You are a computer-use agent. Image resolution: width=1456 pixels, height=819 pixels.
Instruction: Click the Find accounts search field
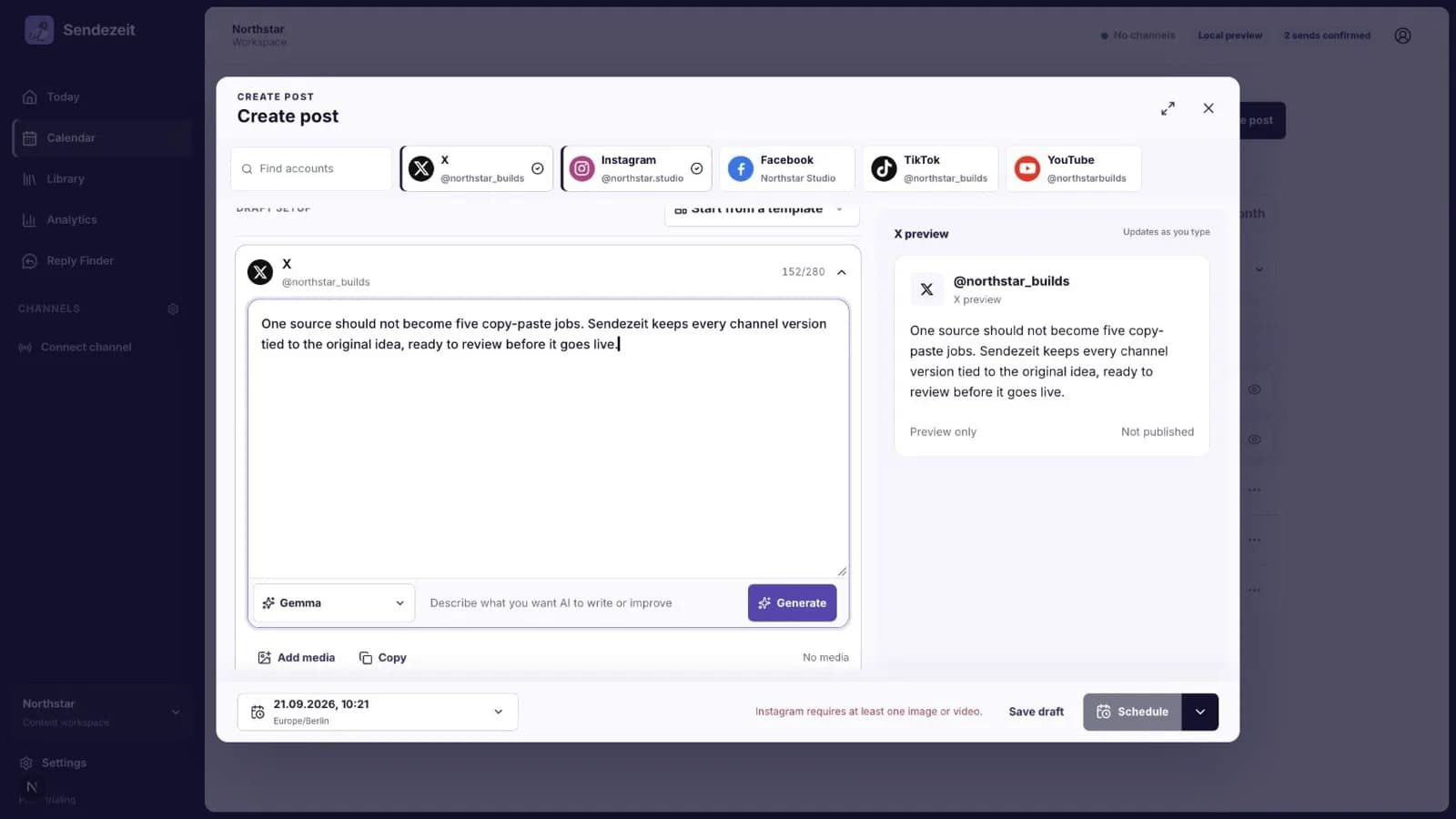click(x=311, y=168)
